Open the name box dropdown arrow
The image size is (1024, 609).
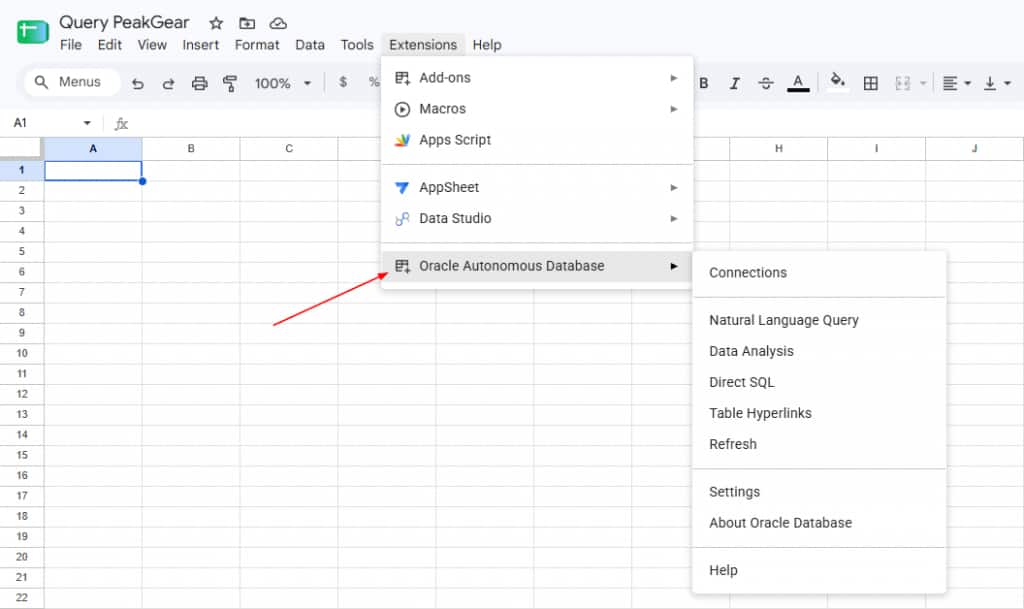tap(87, 123)
